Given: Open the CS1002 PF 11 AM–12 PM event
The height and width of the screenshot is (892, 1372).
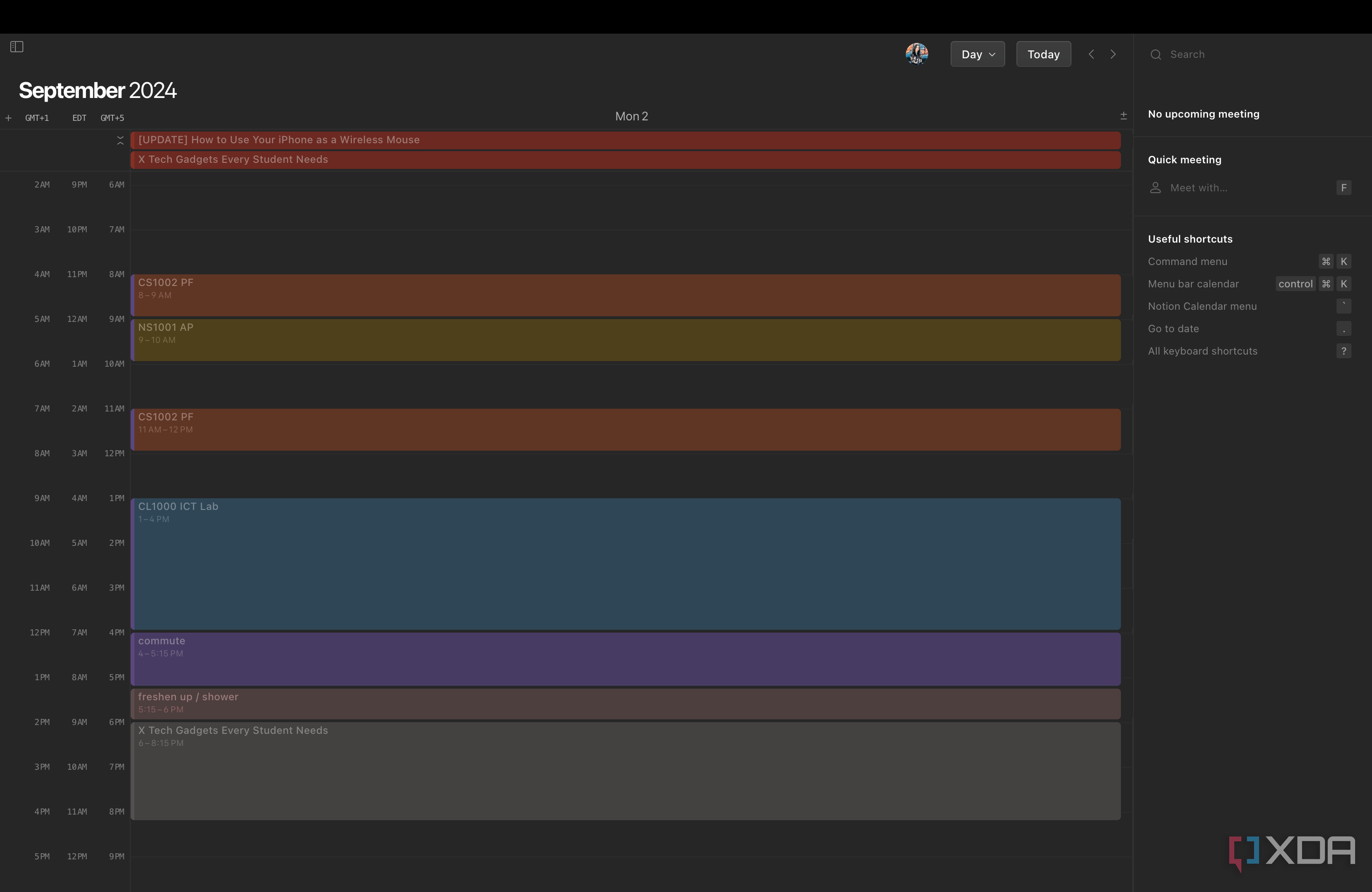Looking at the screenshot, I should tap(626, 430).
